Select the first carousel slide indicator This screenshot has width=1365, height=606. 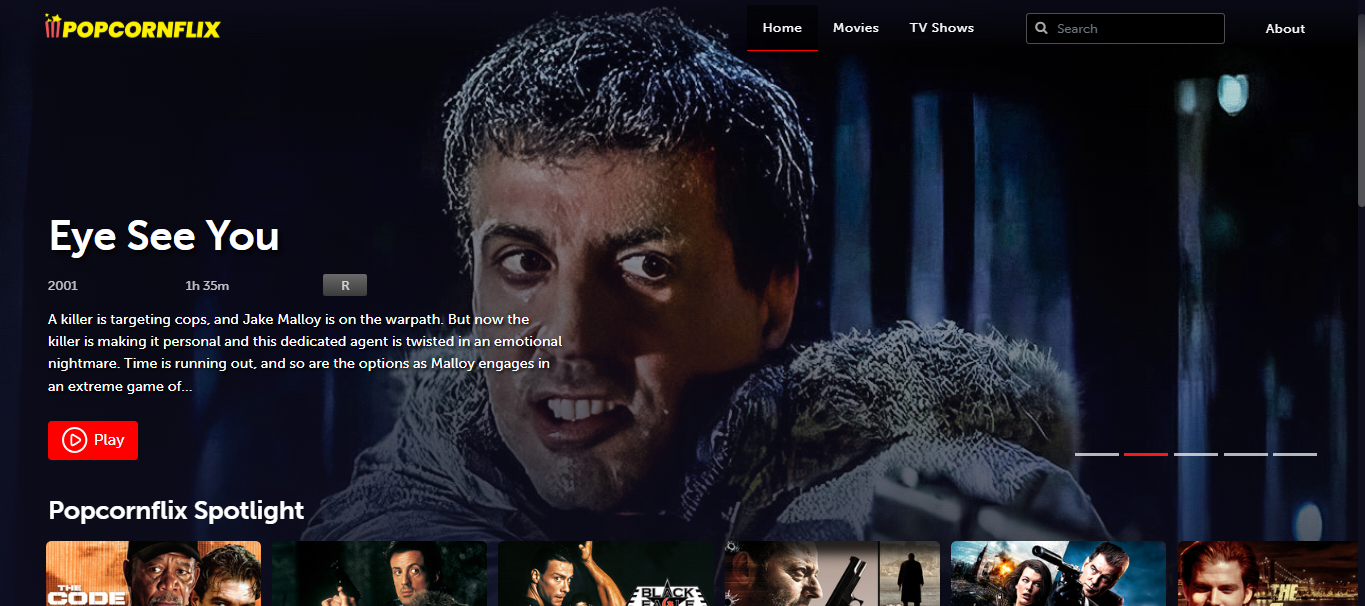(1097, 454)
